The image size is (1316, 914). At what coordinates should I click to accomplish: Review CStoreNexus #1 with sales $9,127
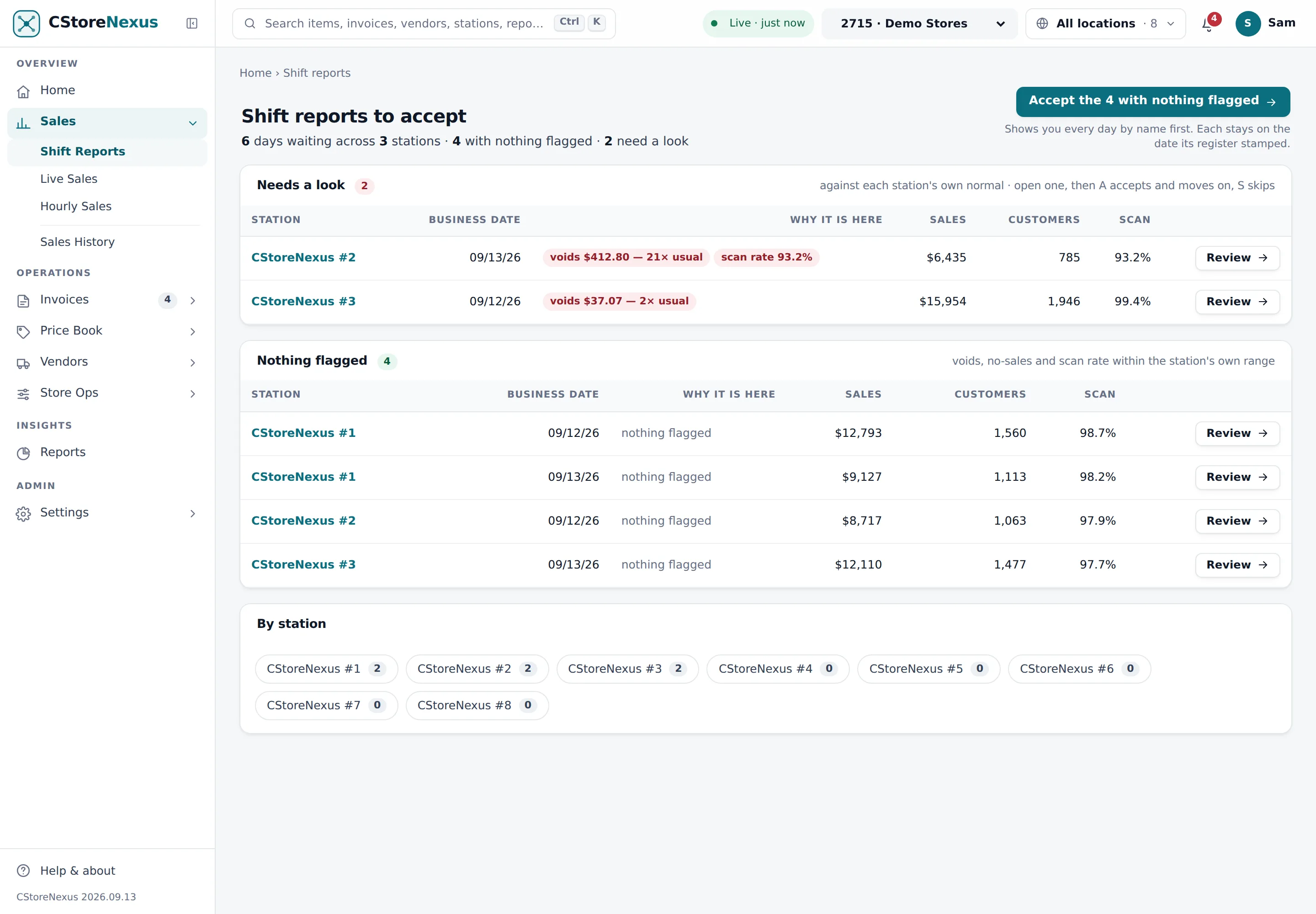coord(1237,477)
